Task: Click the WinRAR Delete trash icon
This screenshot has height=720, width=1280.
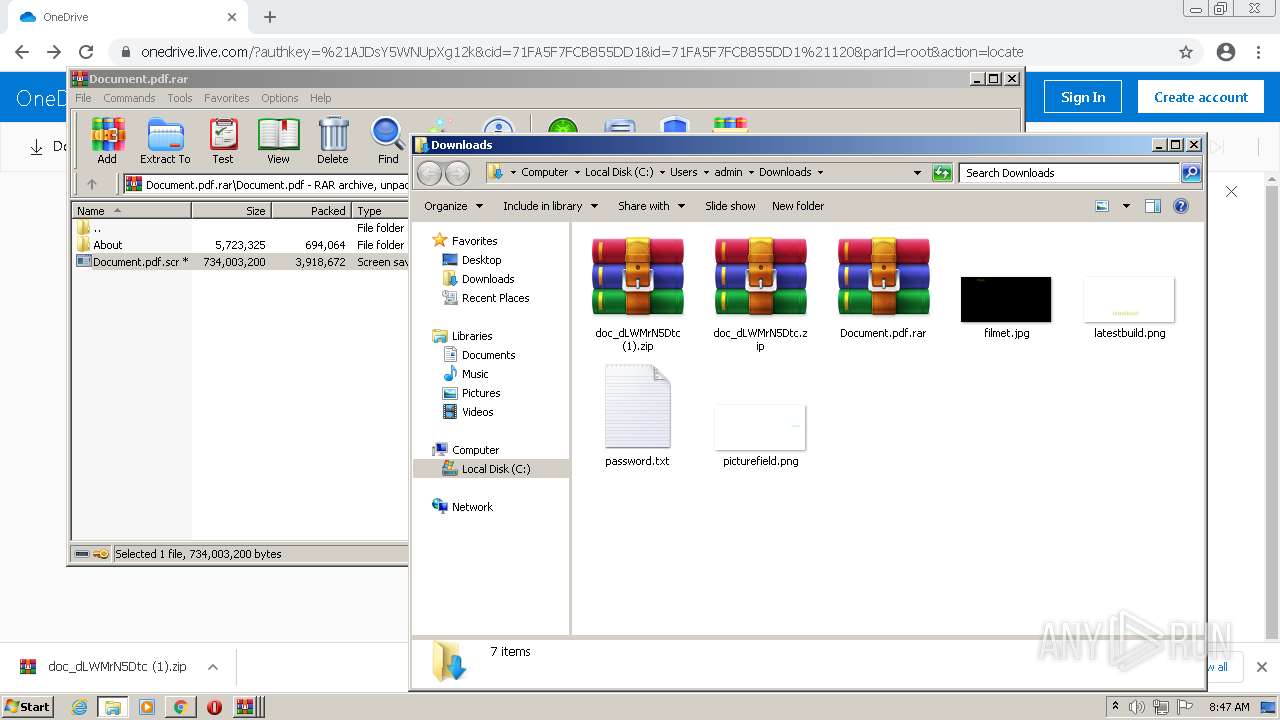Action: 333,140
